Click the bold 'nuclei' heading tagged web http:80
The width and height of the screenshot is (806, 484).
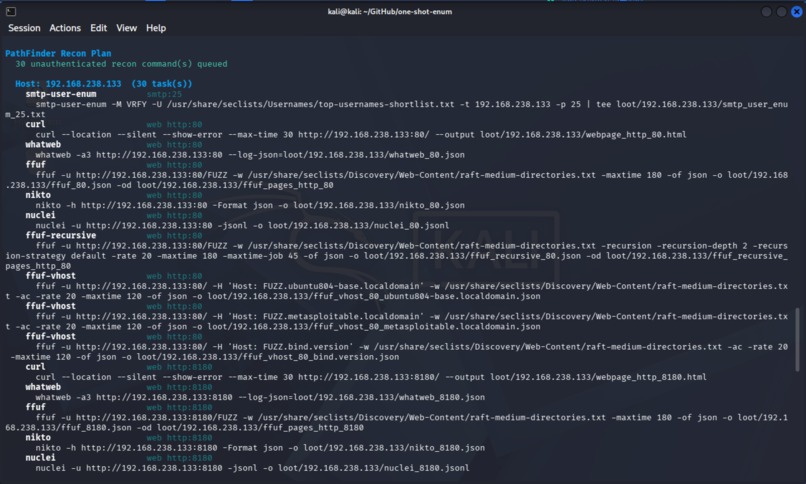(x=40, y=215)
